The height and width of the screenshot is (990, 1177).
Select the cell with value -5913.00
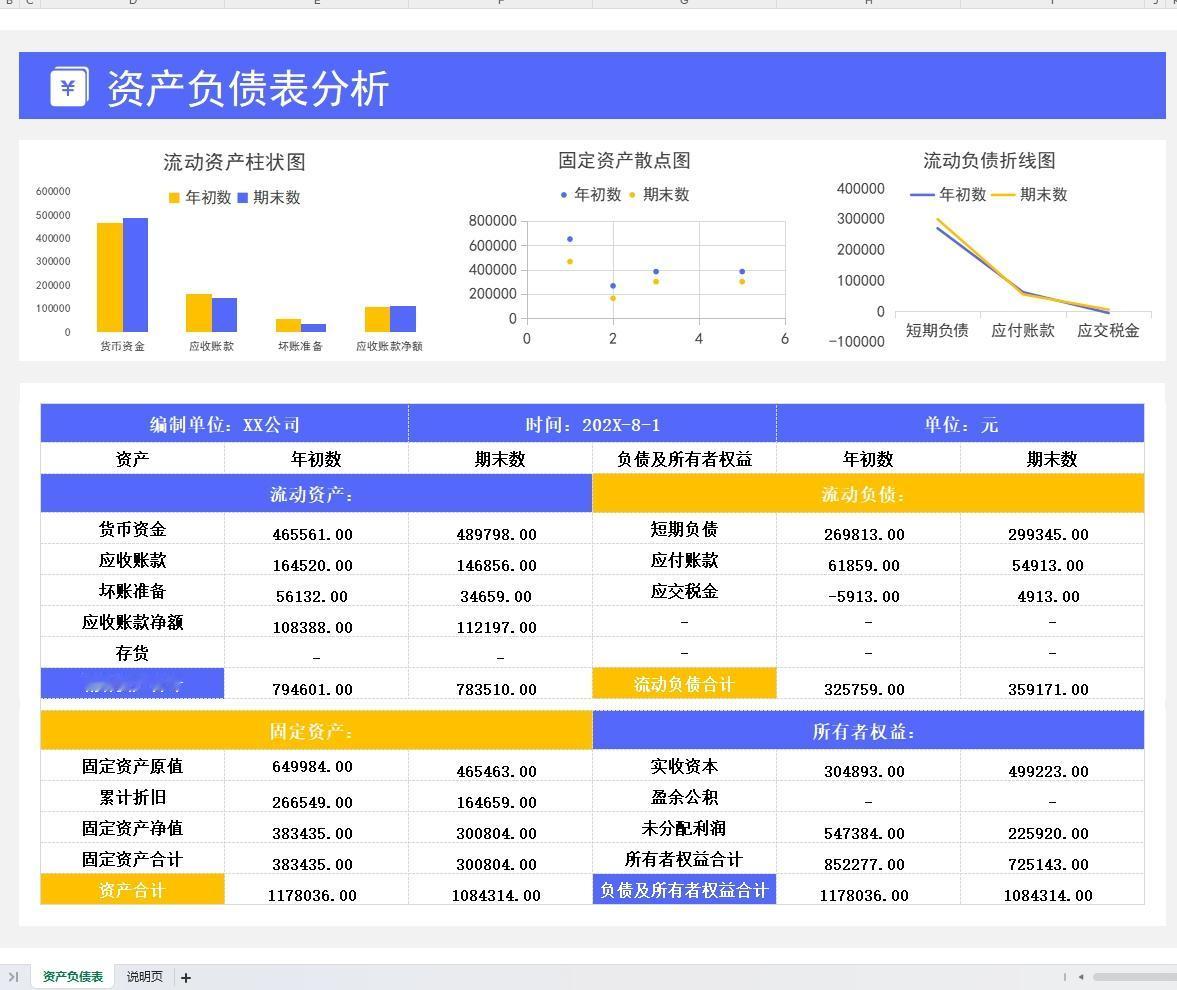868,591
